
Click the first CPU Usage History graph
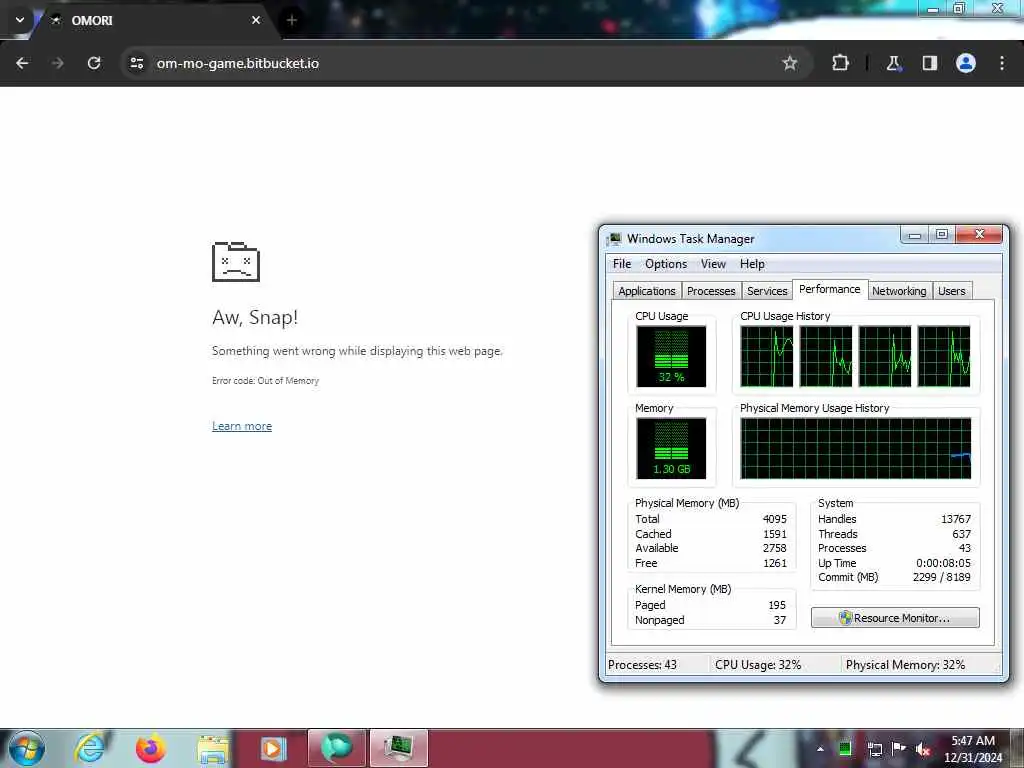(x=767, y=357)
